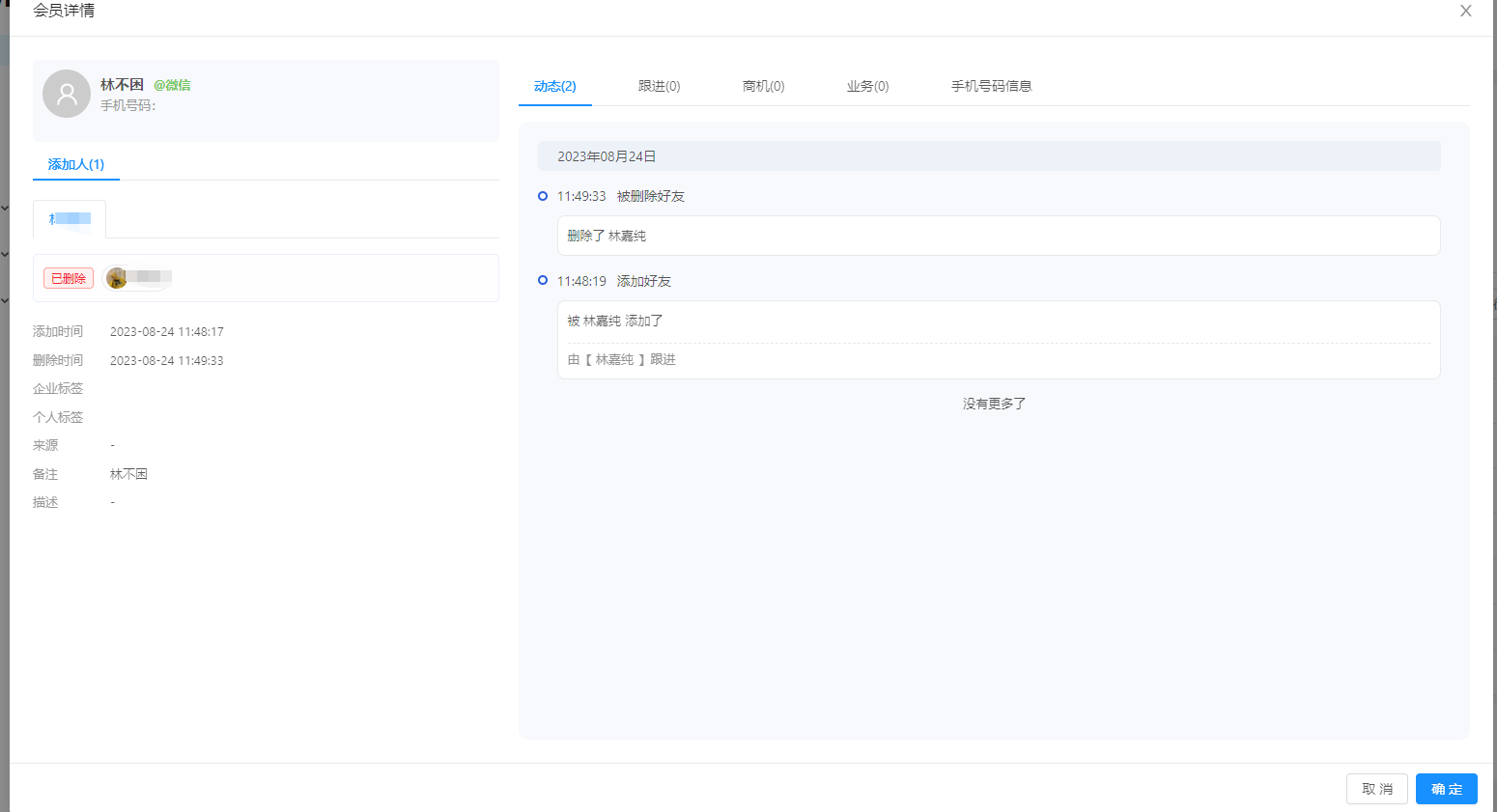The height and width of the screenshot is (812, 1497).
Task: Click the member name 林不困 in header
Action: pos(122,85)
